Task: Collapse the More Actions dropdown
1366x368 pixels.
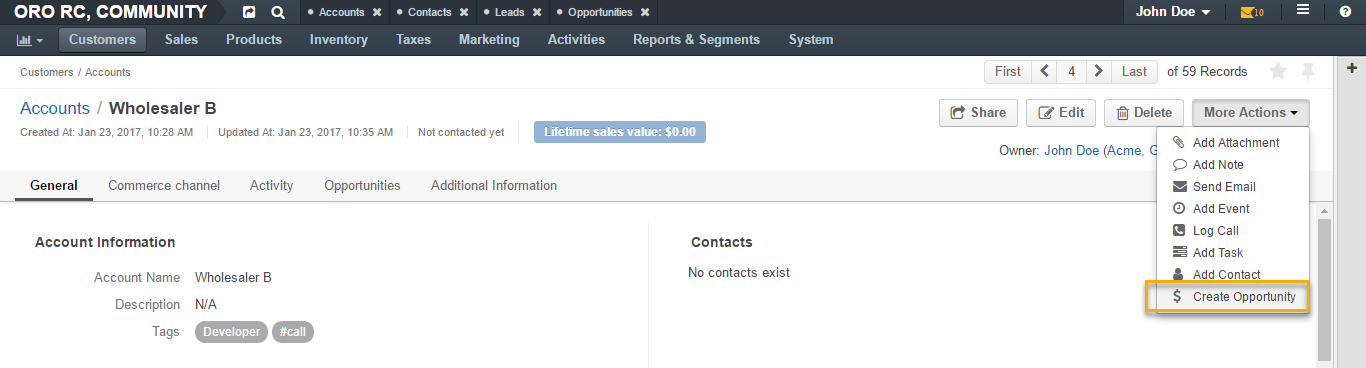Action: [x=1250, y=113]
